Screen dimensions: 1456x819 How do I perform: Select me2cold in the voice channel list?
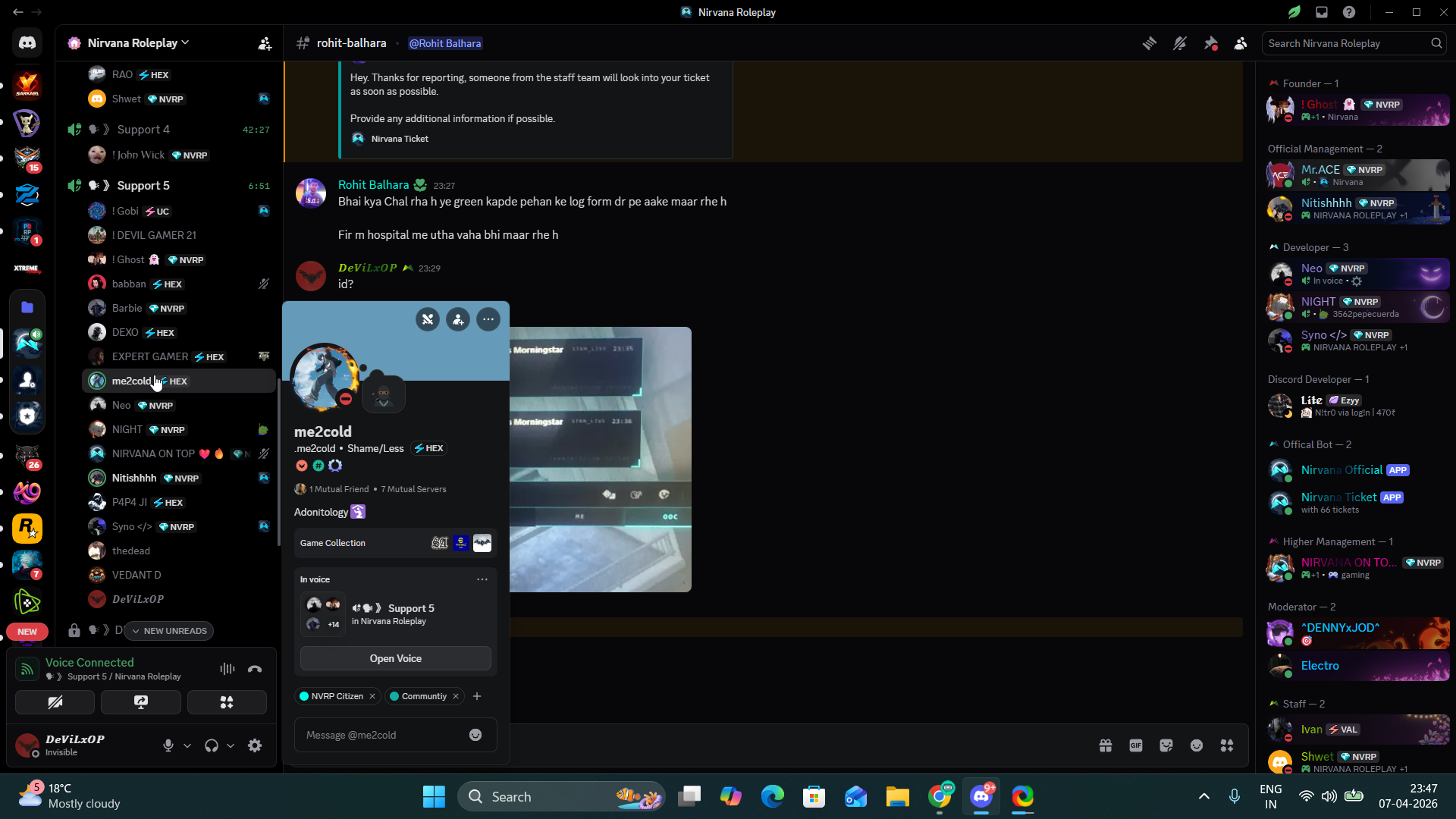point(179,381)
